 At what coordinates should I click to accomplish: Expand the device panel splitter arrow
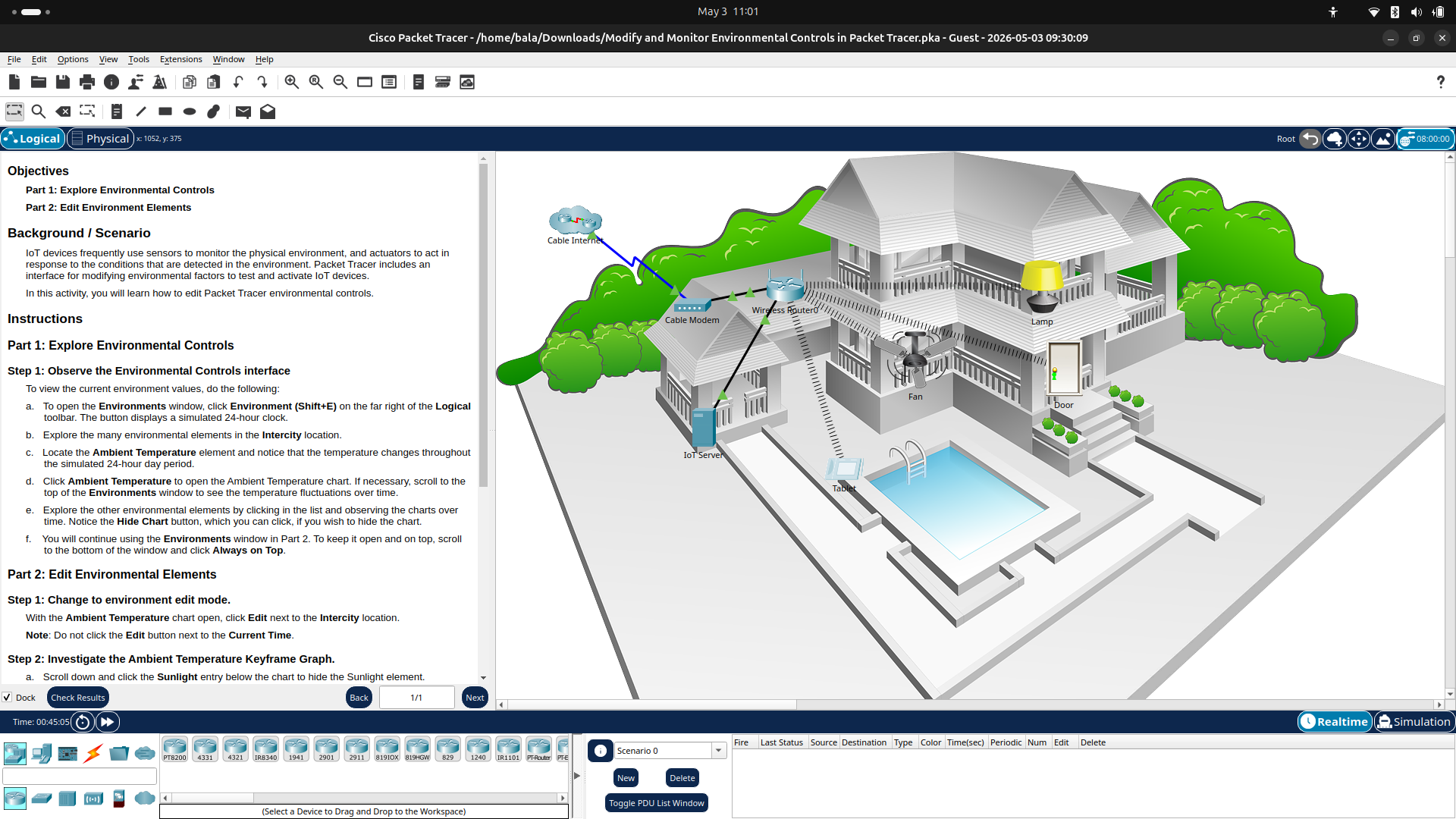click(577, 775)
